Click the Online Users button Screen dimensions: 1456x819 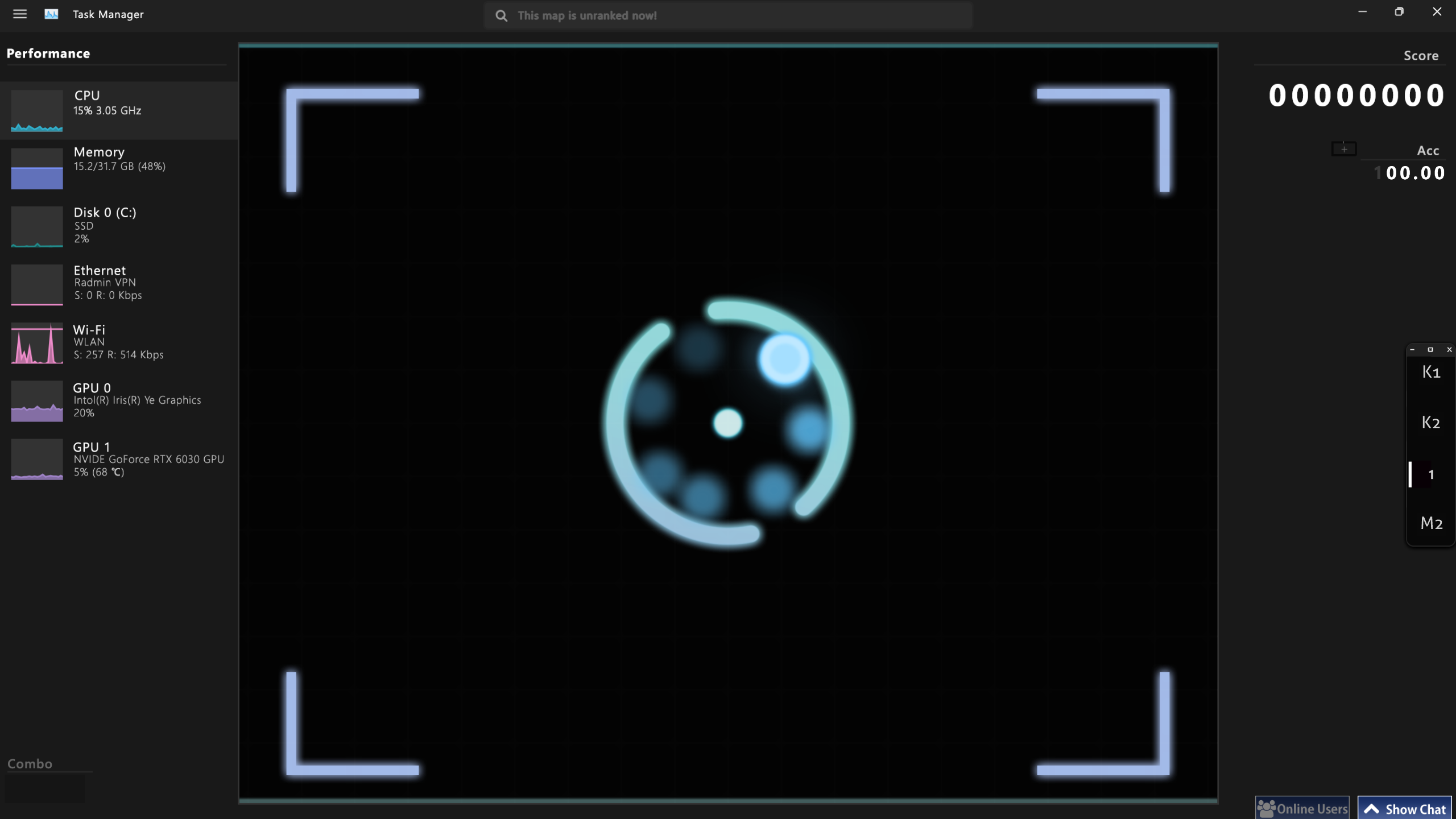[x=1302, y=809]
